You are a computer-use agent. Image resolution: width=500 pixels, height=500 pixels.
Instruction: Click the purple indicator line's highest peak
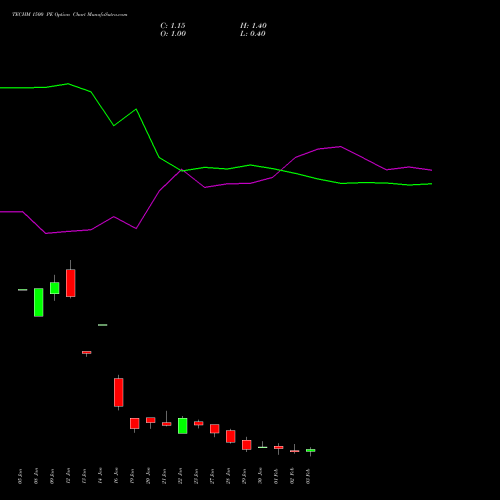[x=340, y=146]
